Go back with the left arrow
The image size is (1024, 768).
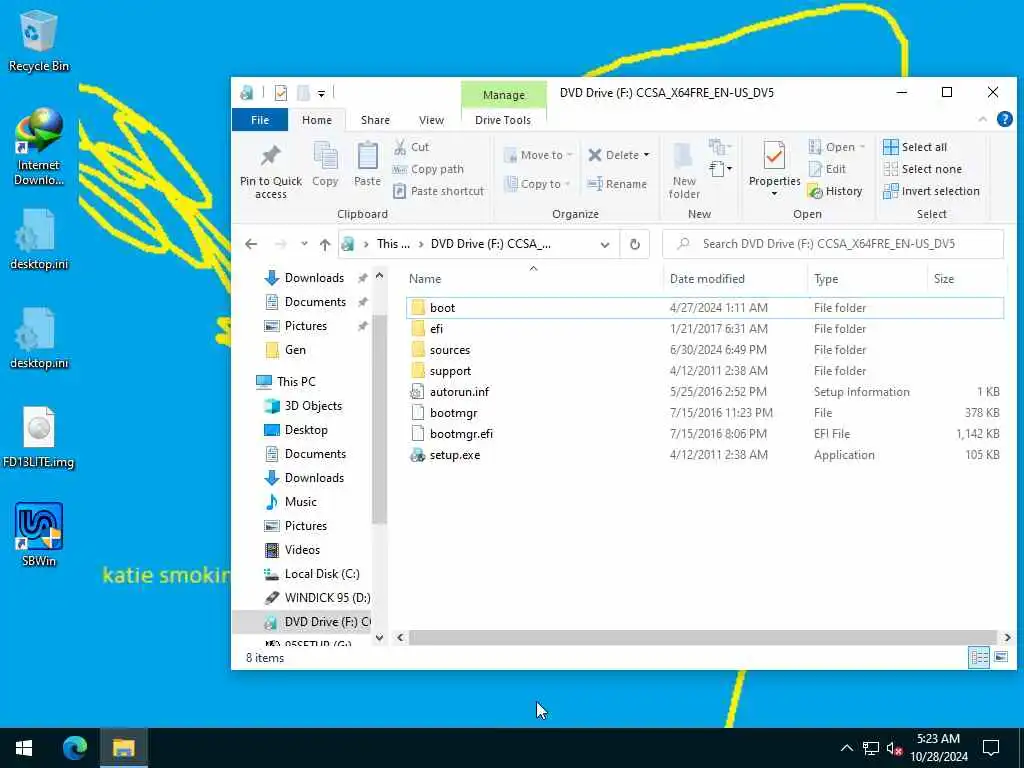[251, 244]
